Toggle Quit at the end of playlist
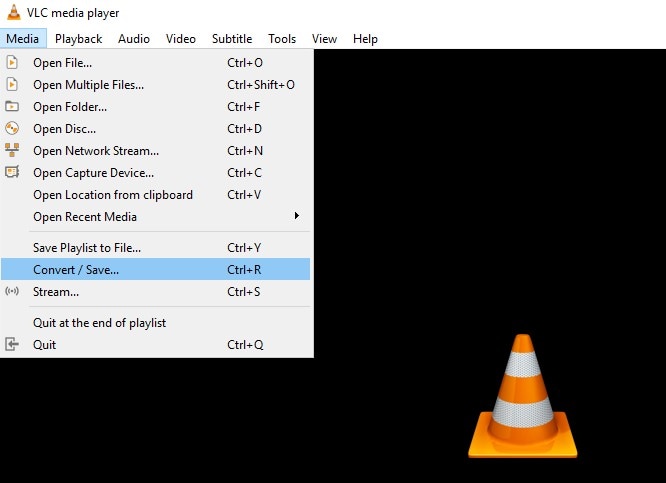 [x=155, y=323]
